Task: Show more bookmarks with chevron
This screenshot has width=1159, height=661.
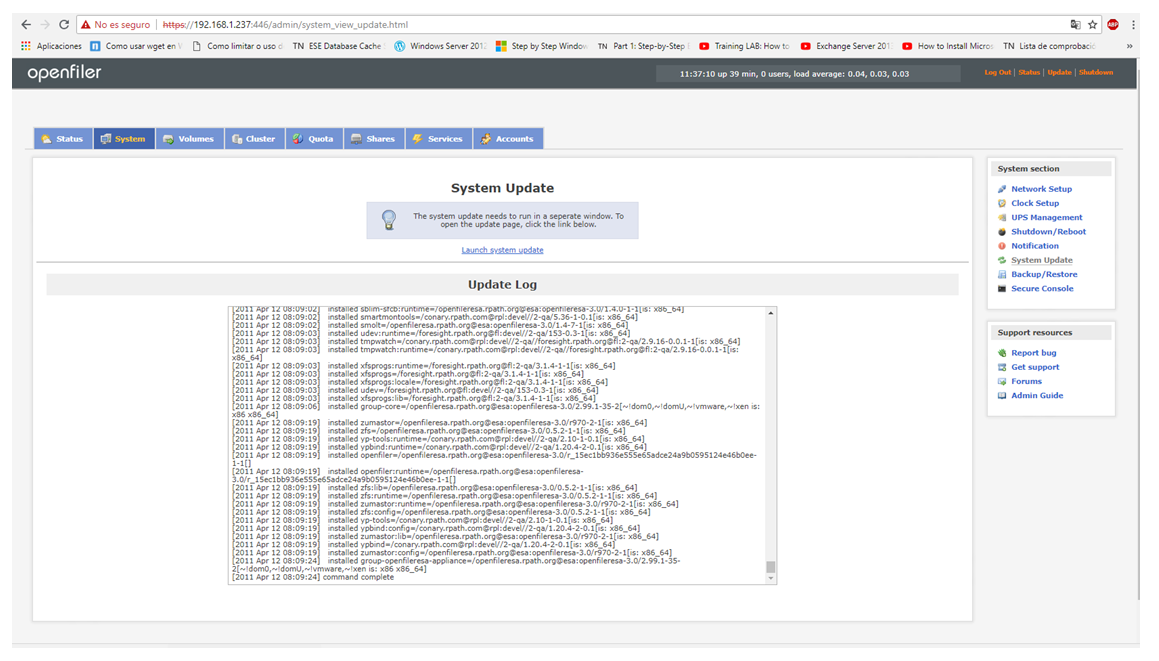Action: coord(1129,46)
